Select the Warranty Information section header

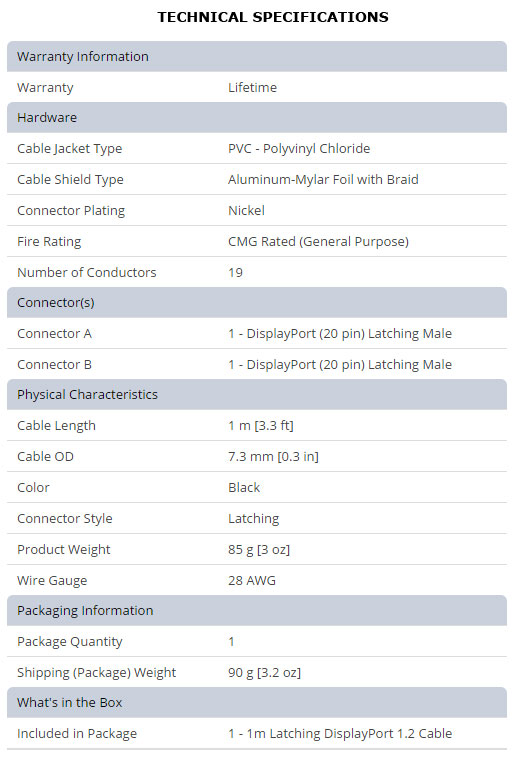[x=257, y=56]
